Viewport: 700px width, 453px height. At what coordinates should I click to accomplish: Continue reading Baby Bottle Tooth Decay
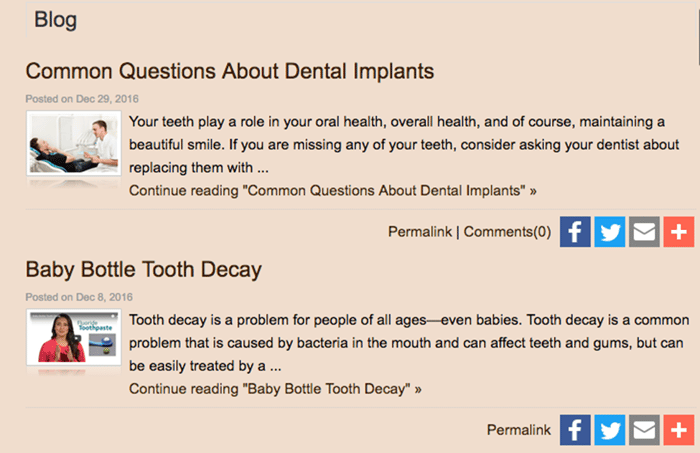point(275,389)
